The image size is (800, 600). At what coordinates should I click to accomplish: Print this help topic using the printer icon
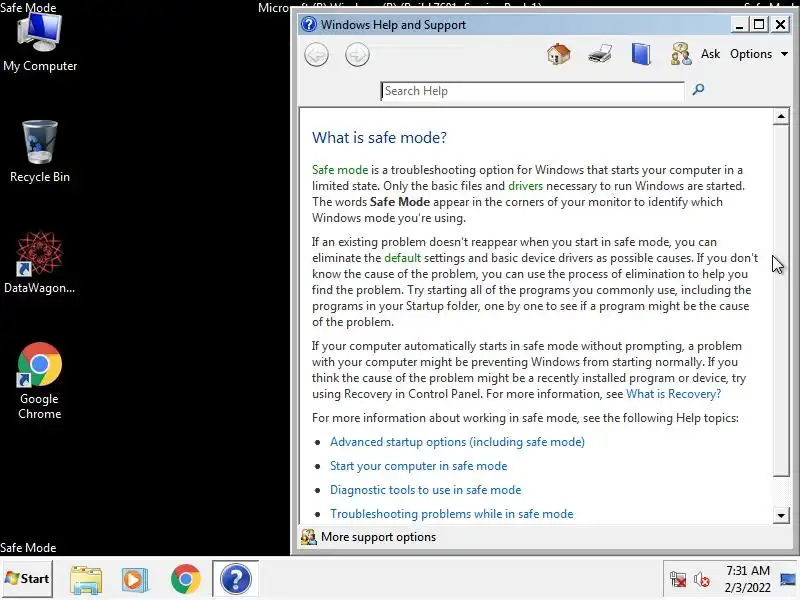(x=600, y=54)
